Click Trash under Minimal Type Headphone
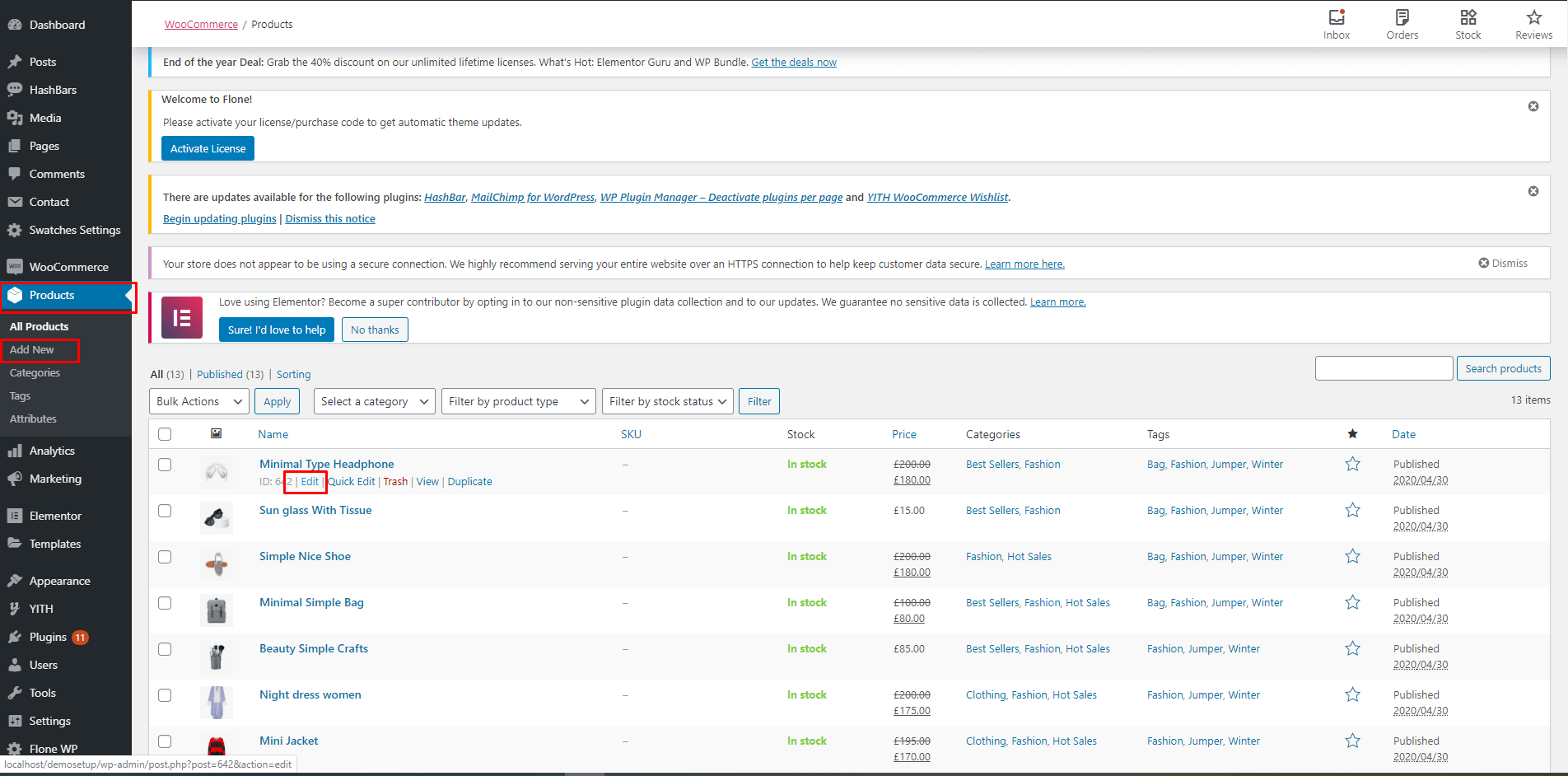 coord(395,482)
